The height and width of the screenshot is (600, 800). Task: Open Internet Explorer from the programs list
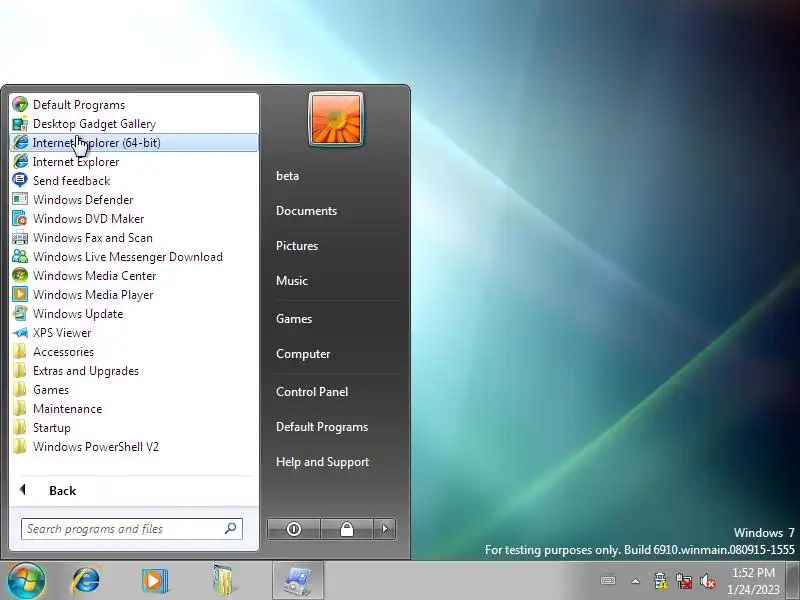coord(134,162)
